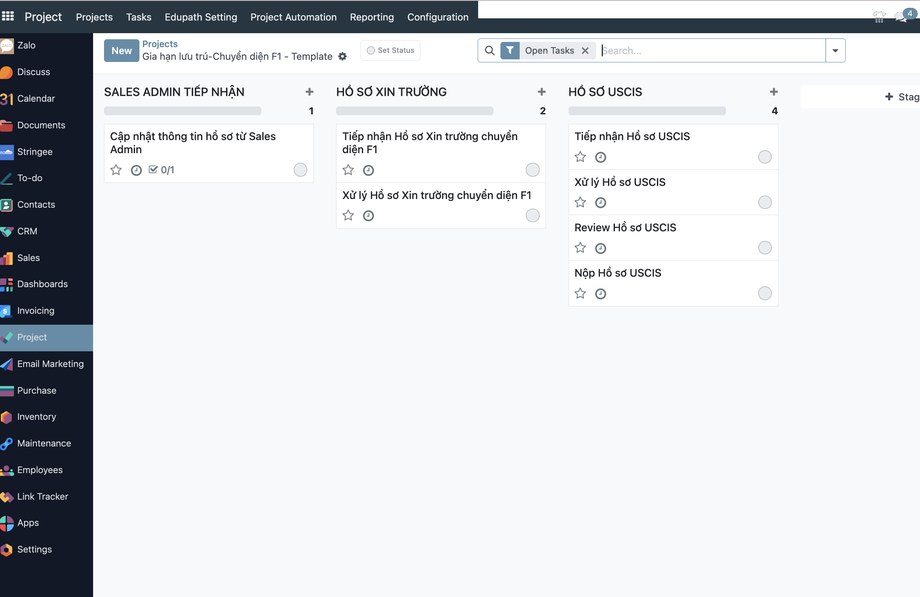The width and height of the screenshot is (920, 597).
Task: Open Project Automation menu
Action: pyautogui.click(x=293, y=17)
